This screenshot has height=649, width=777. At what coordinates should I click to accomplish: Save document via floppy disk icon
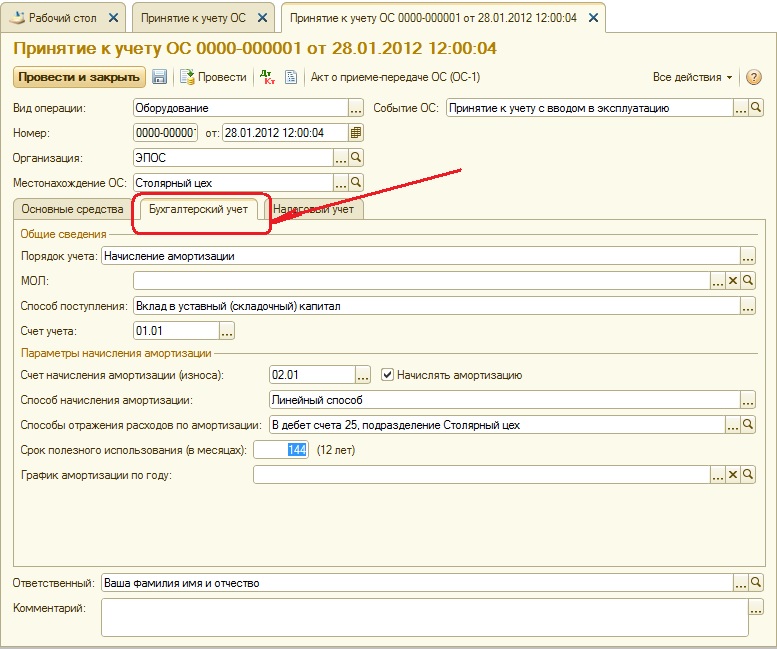pyautogui.click(x=159, y=77)
